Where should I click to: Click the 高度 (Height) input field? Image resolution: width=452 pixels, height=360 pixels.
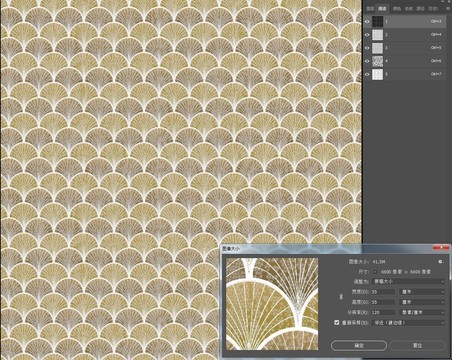[x=383, y=302]
